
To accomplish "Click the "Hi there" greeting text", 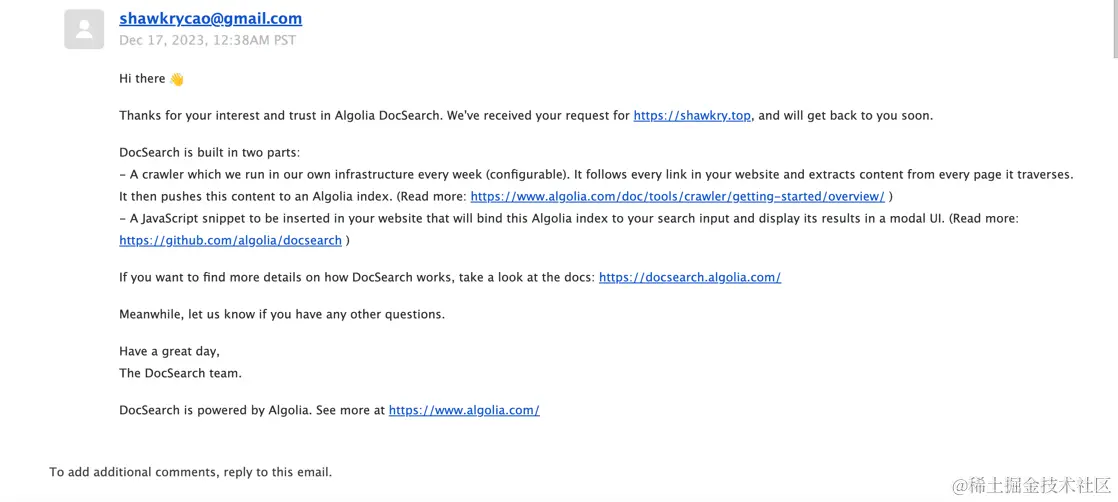I will (x=142, y=79).
